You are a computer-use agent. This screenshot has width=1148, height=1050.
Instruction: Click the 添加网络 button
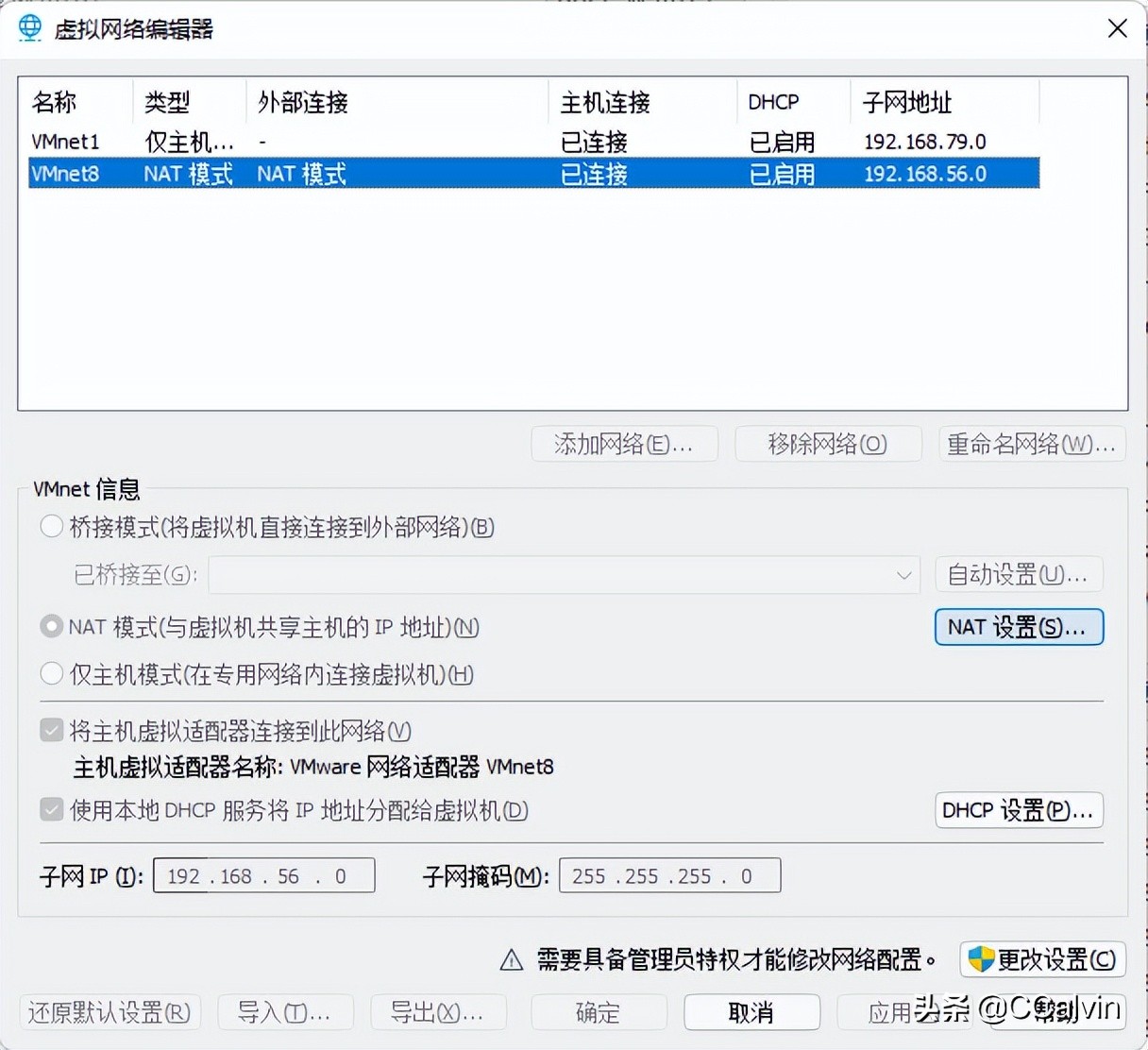click(x=624, y=444)
